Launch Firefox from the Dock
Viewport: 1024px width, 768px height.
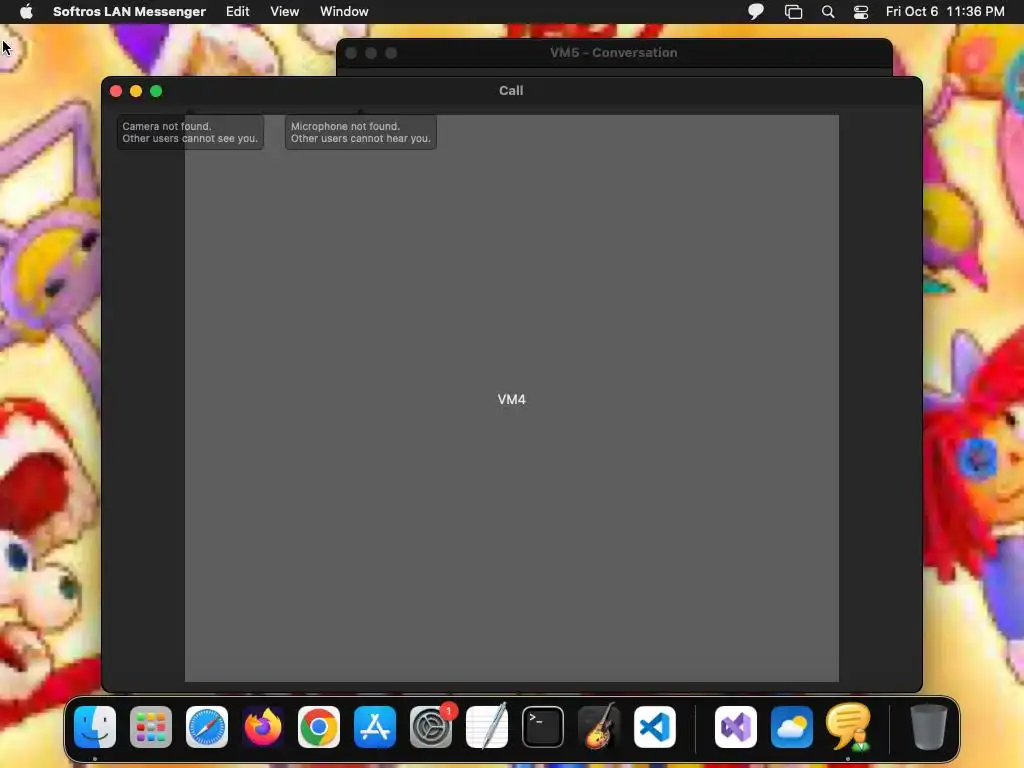(x=263, y=726)
